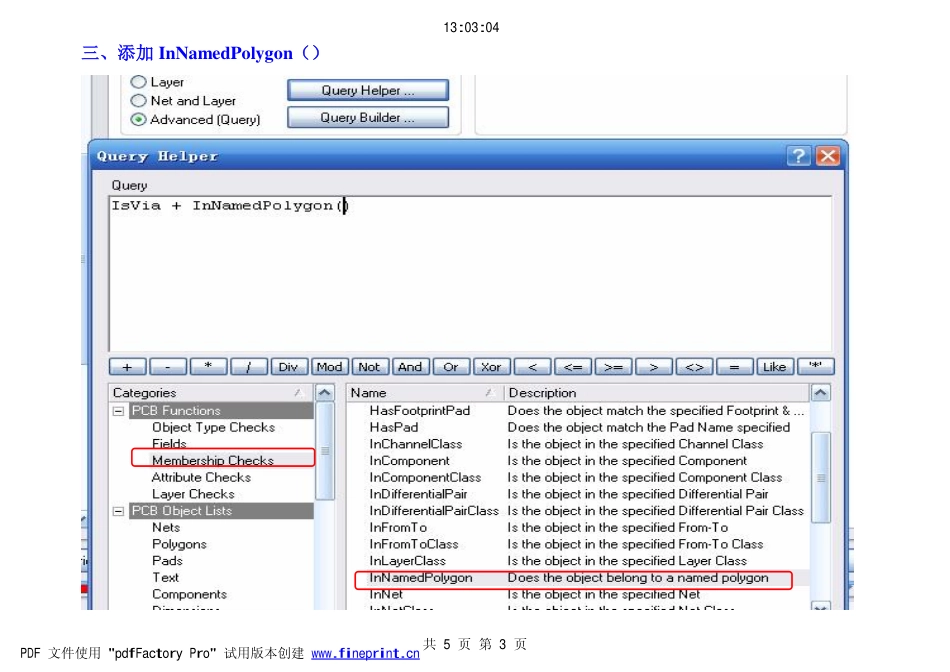Image resolution: width=950 pixels, height=672 pixels.
Task: Insert the And operator
Action: (x=410, y=367)
